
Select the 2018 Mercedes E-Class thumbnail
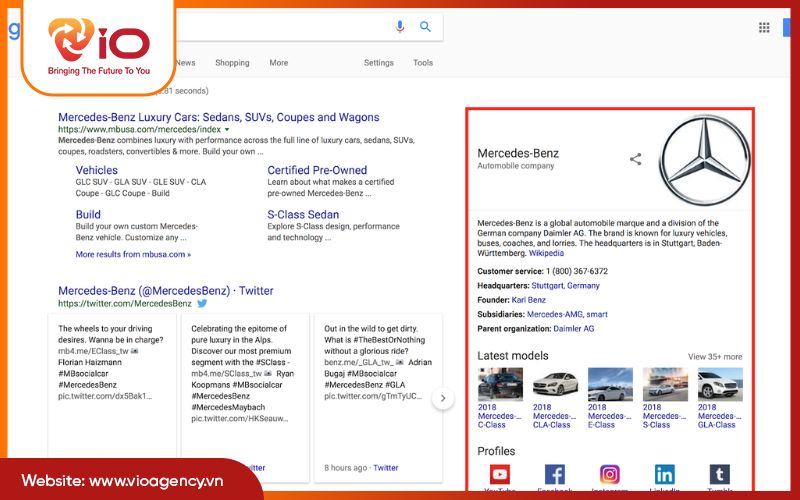point(610,385)
